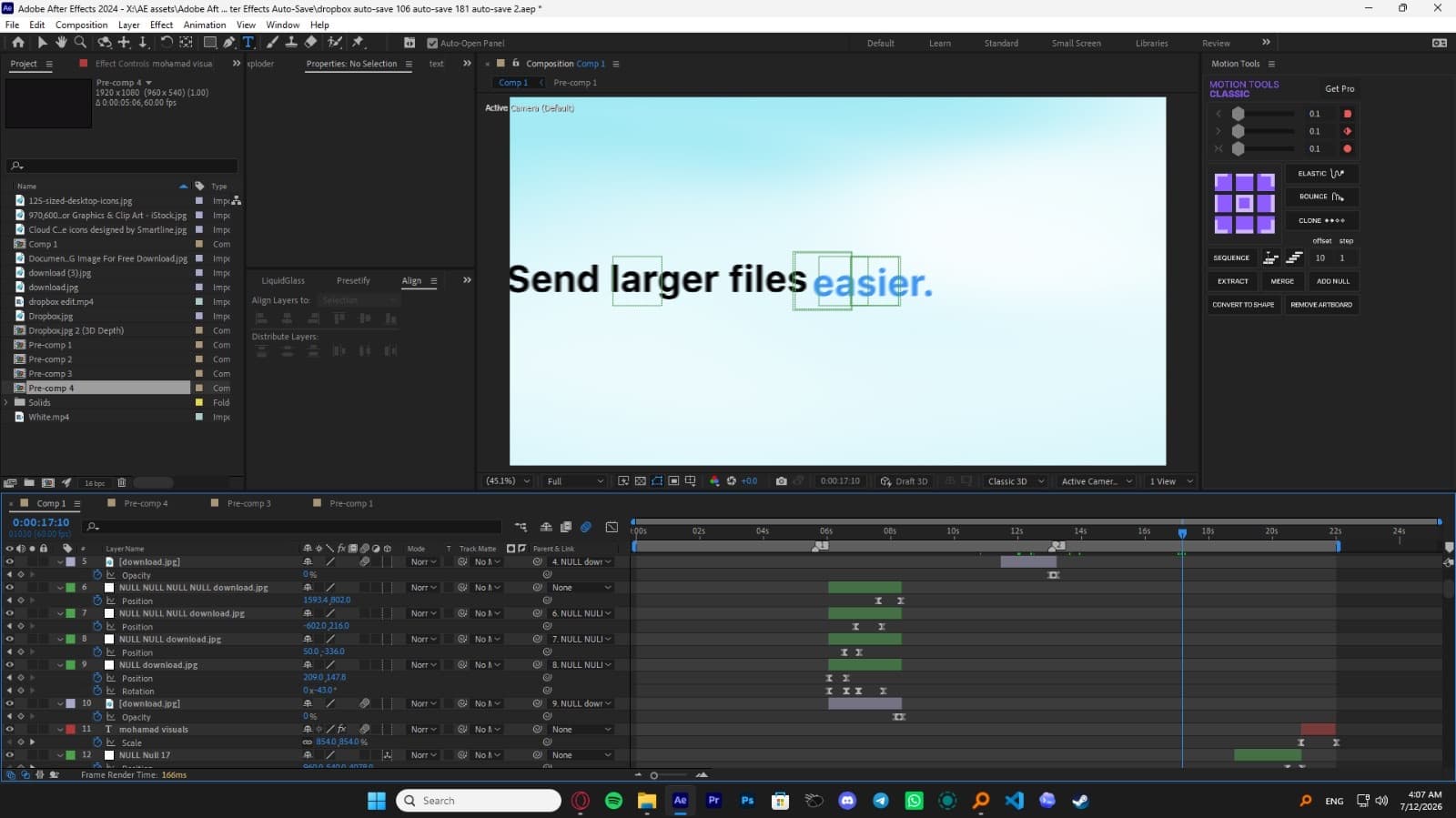Viewport: 1456px width, 818px height.
Task: Switch to Pre-comp 4 timeline tab
Action: click(x=146, y=503)
